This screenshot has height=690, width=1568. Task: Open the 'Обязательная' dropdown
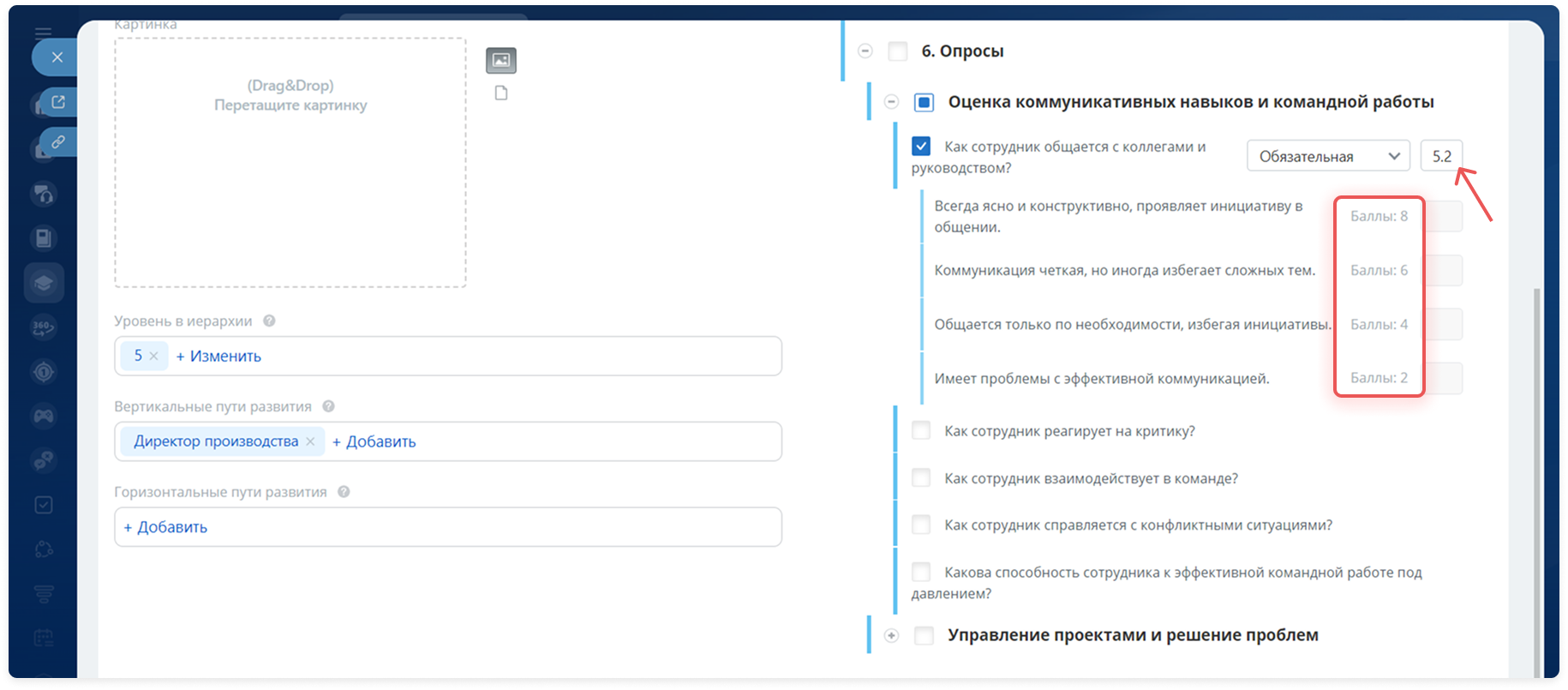click(1327, 156)
